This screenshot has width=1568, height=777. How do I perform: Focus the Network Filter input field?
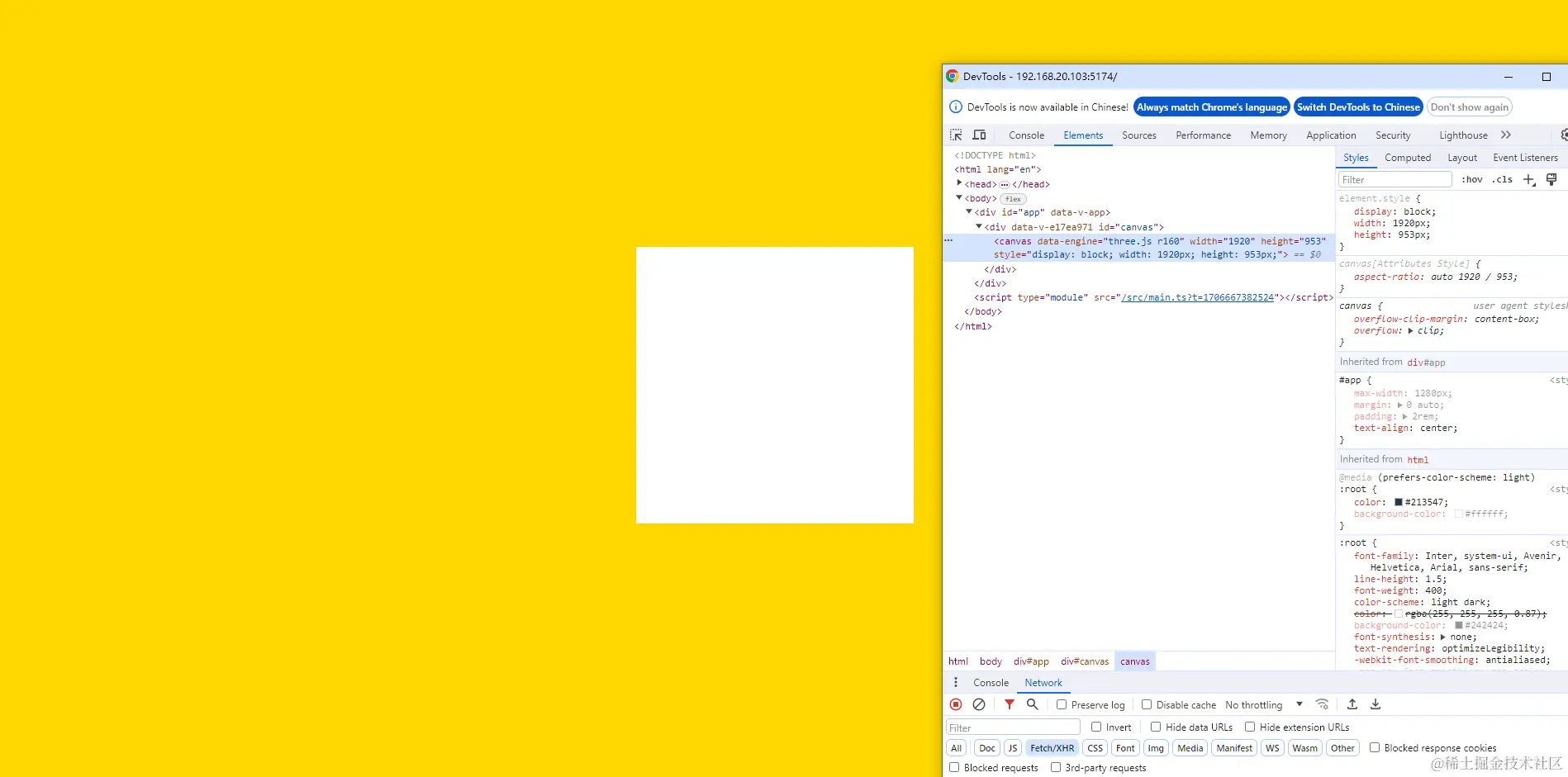pos(1013,727)
